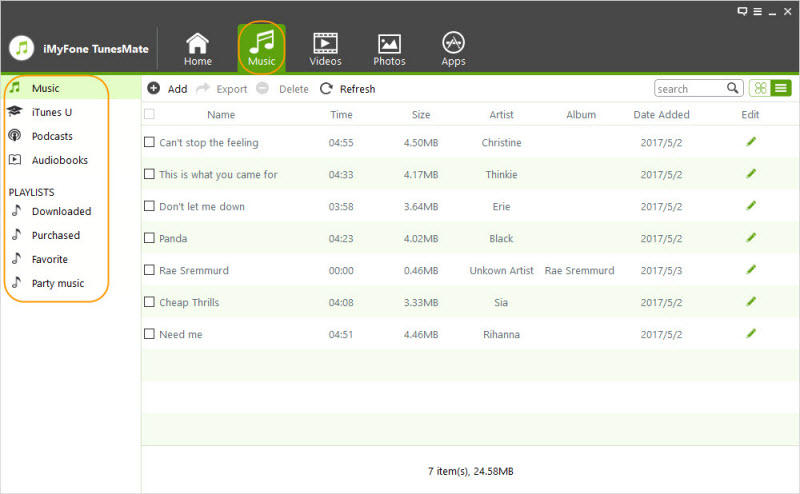Image resolution: width=800 pixels, height=494 pixels.
Task: Click the date "2017/5/3"
Action: click(x=661, y=270)
